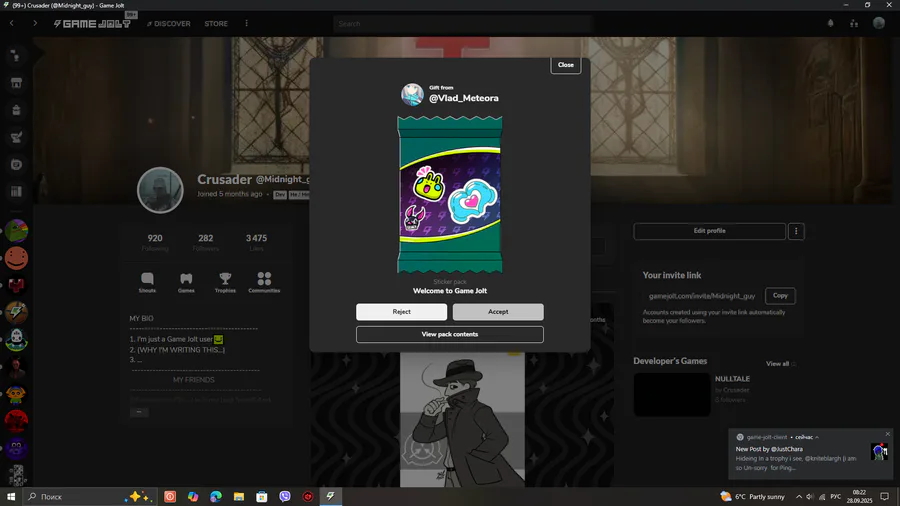Open the Game Jolt logo home link
The image size is (900, 506).
tap(92, 24)
